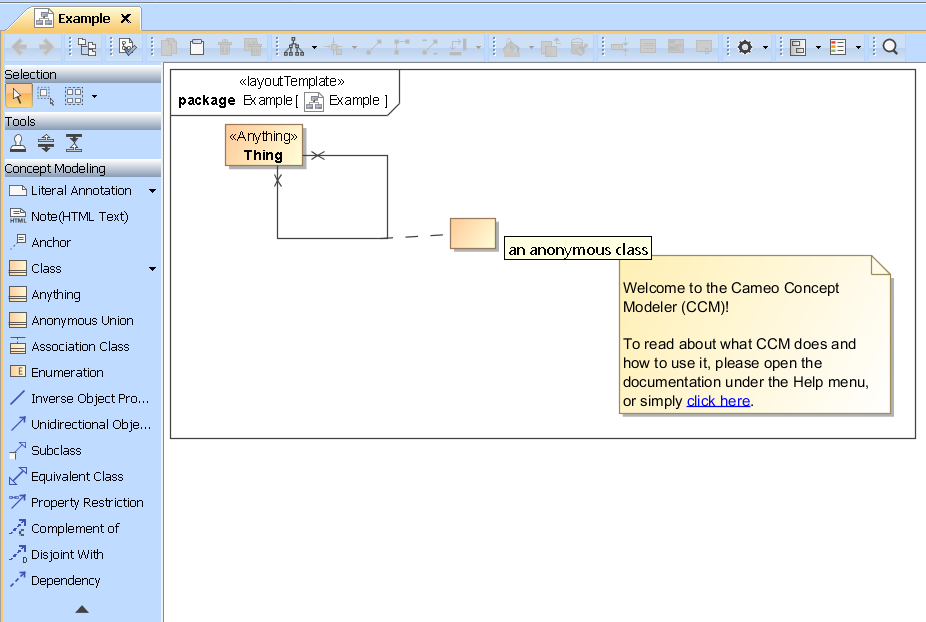926x622 pixels.
Task: Click the gear options icon in toolbar
Action: click(745, 47)
